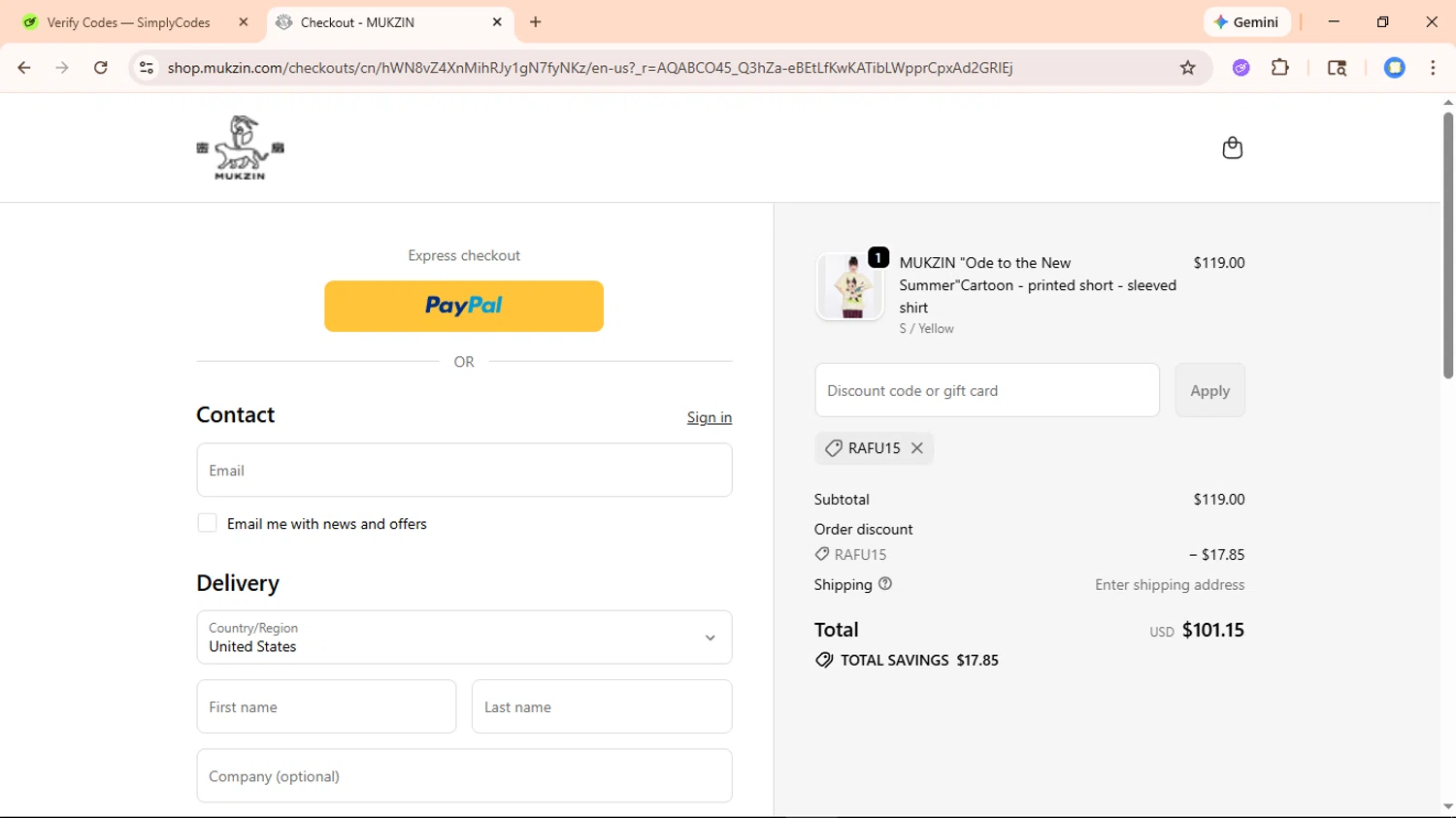Image resolution: width=1456 pixels, height=818 pixels.
Task: Click the Gemini button
Action: coord(1247,22)
